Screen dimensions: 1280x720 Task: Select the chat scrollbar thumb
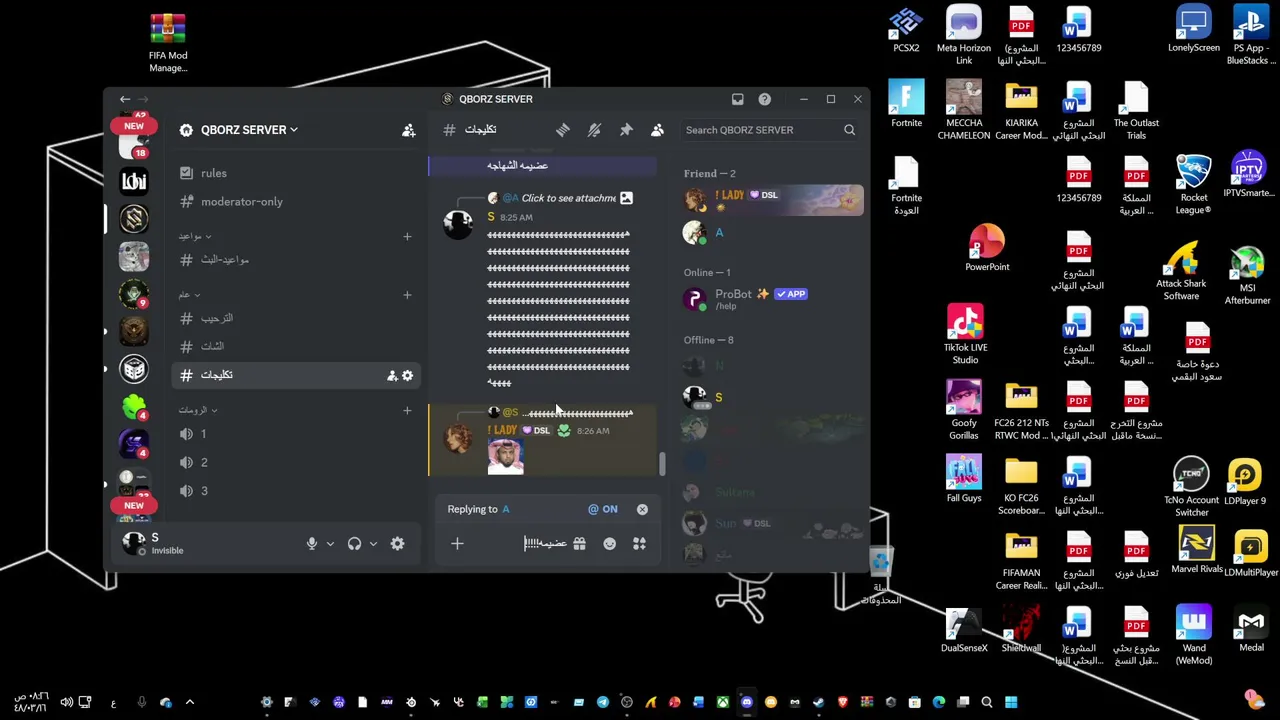(661, 464)
